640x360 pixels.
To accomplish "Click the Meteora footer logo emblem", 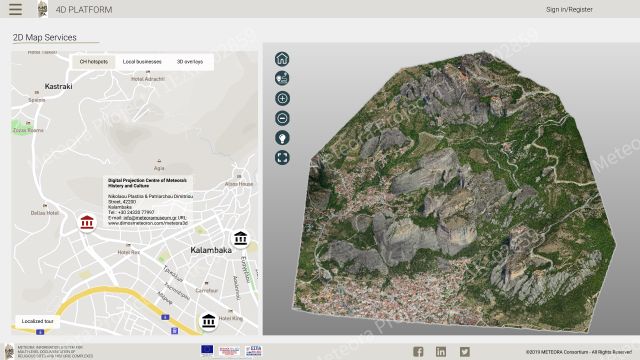I will 9,351.
